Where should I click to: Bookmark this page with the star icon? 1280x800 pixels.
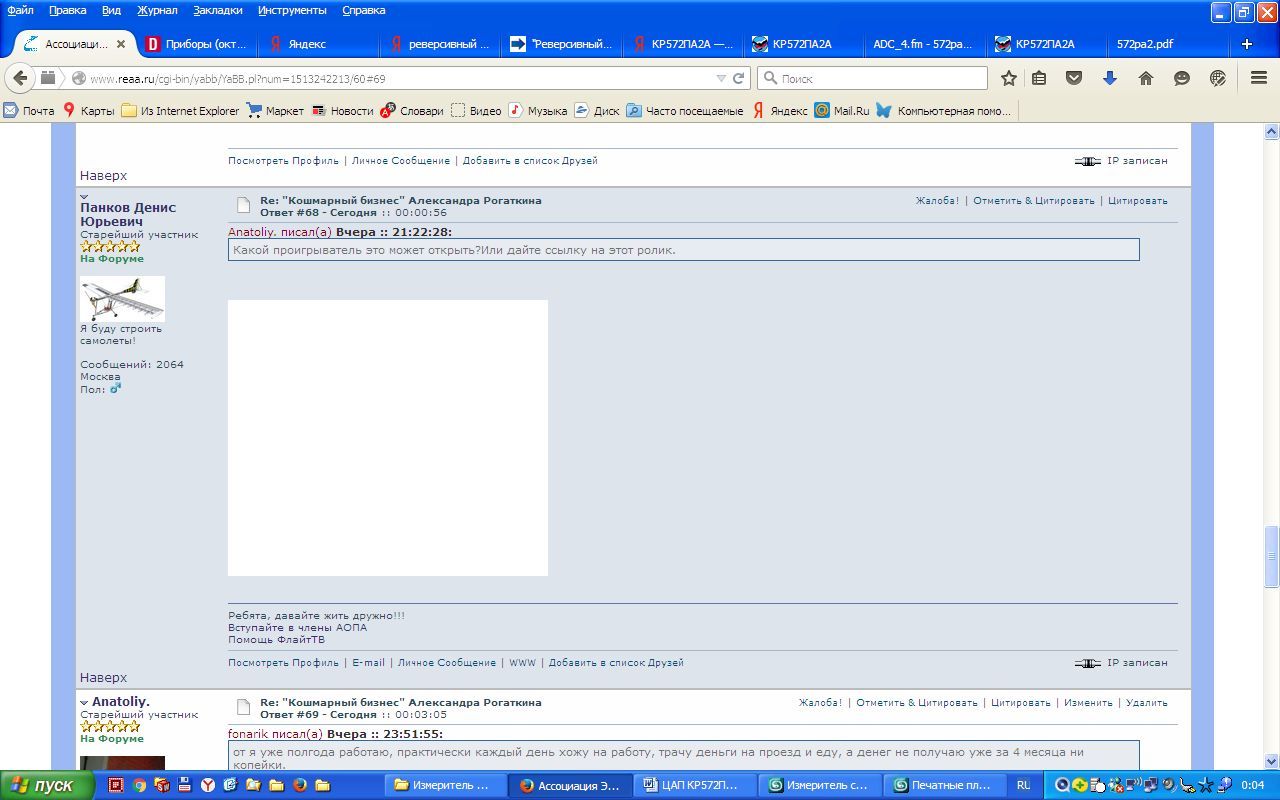click(x=1009, y=78)
